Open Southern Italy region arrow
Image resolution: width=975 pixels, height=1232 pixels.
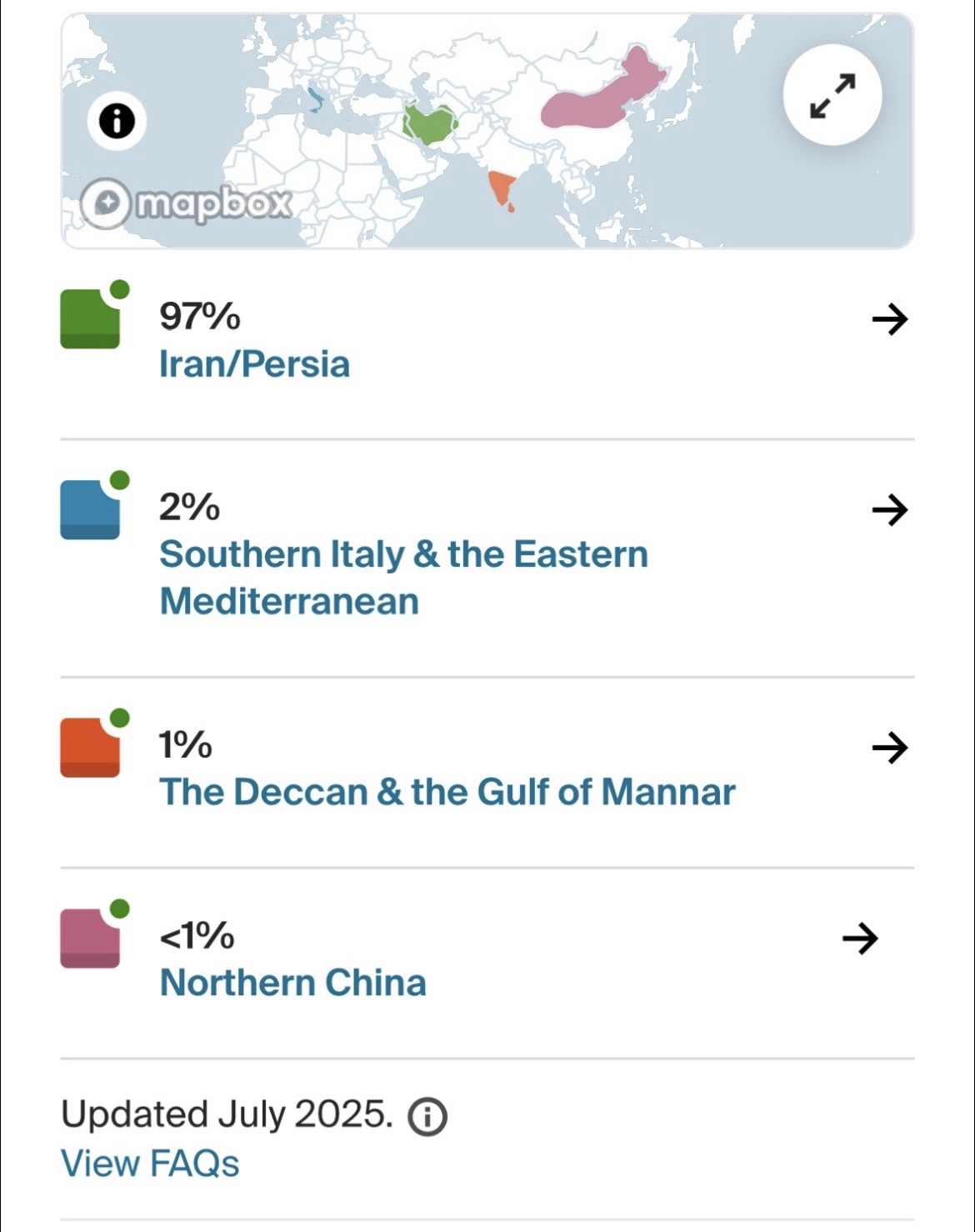pos(889,509)
